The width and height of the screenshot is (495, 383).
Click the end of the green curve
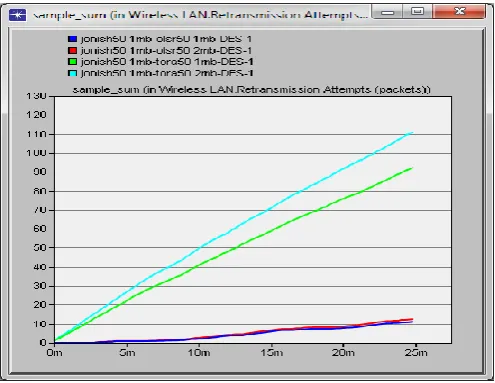(412, 168)
